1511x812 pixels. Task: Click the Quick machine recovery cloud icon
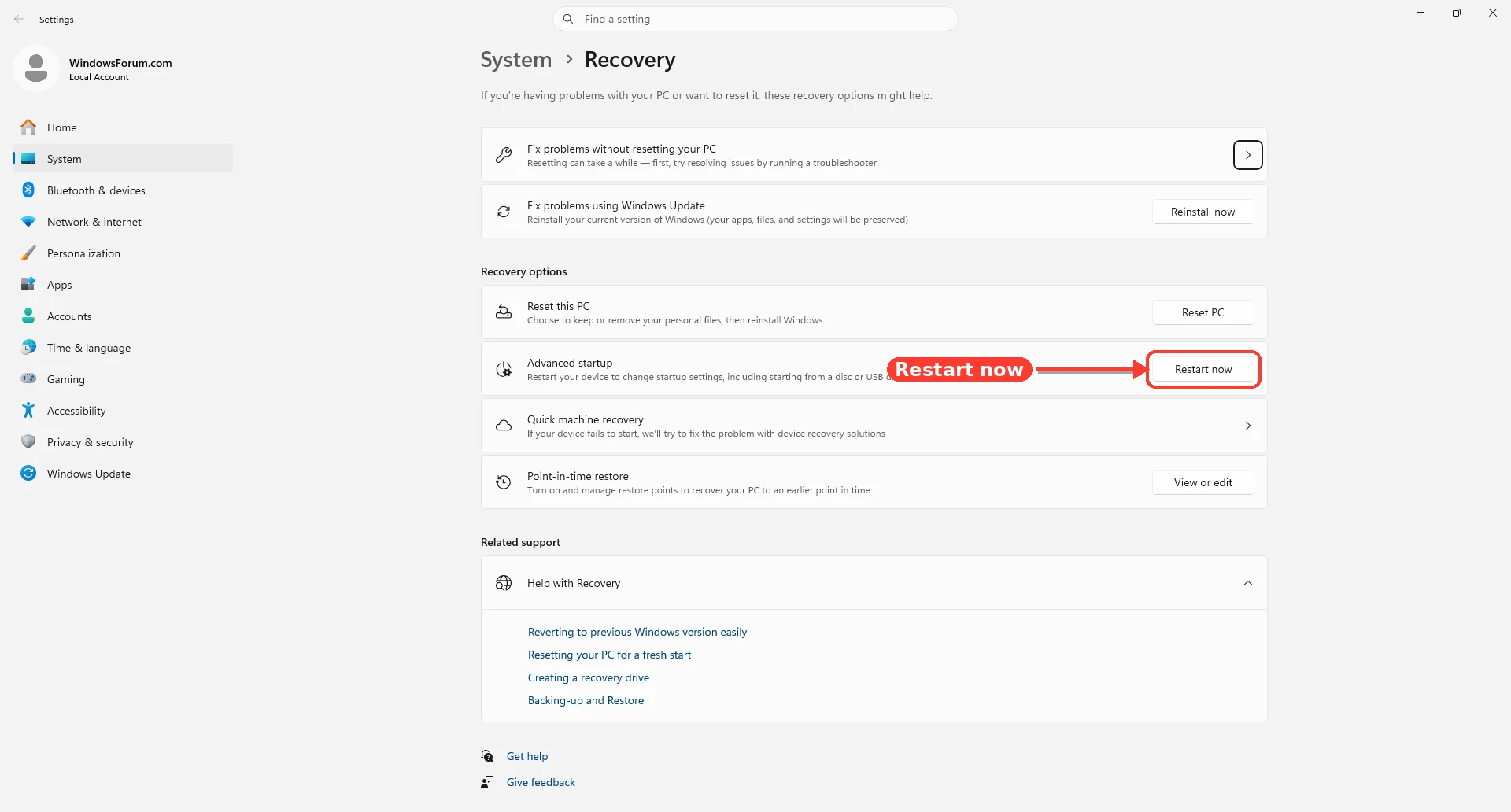pyautogui.click(x=504, y=426)
